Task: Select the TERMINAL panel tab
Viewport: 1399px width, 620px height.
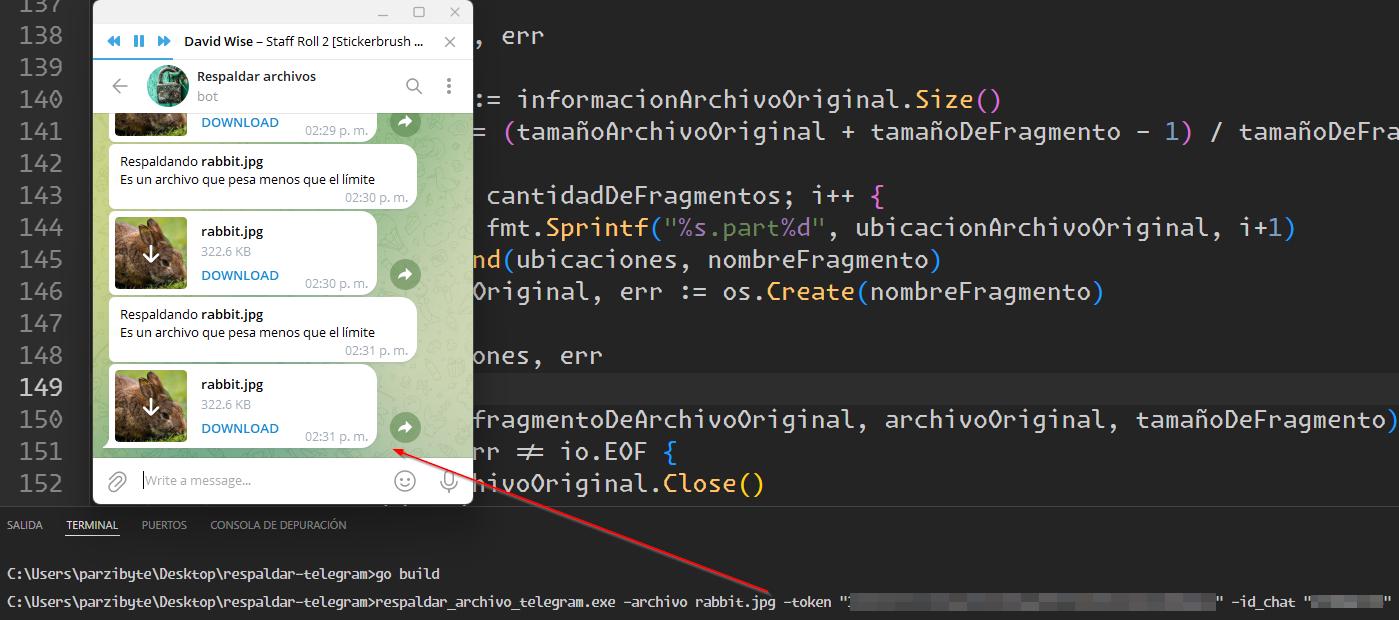Action: 92,525
